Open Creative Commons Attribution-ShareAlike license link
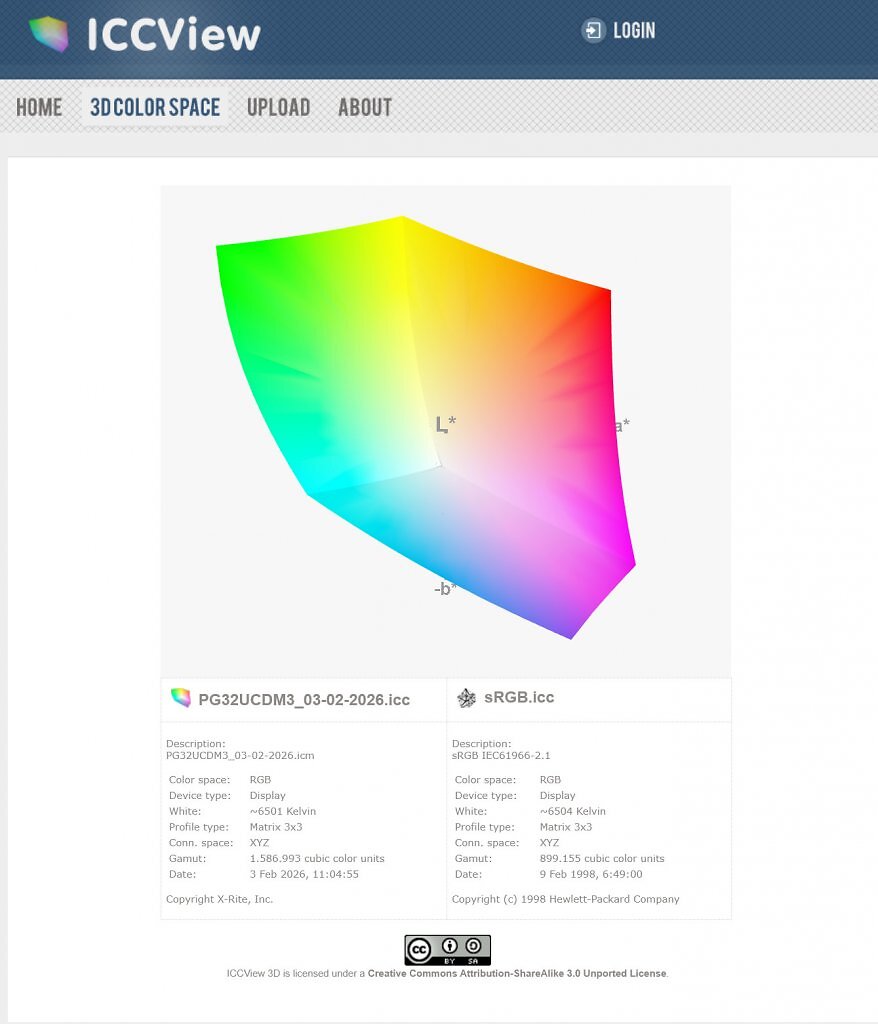878x1024 pixels. click(x=517, y=973)
